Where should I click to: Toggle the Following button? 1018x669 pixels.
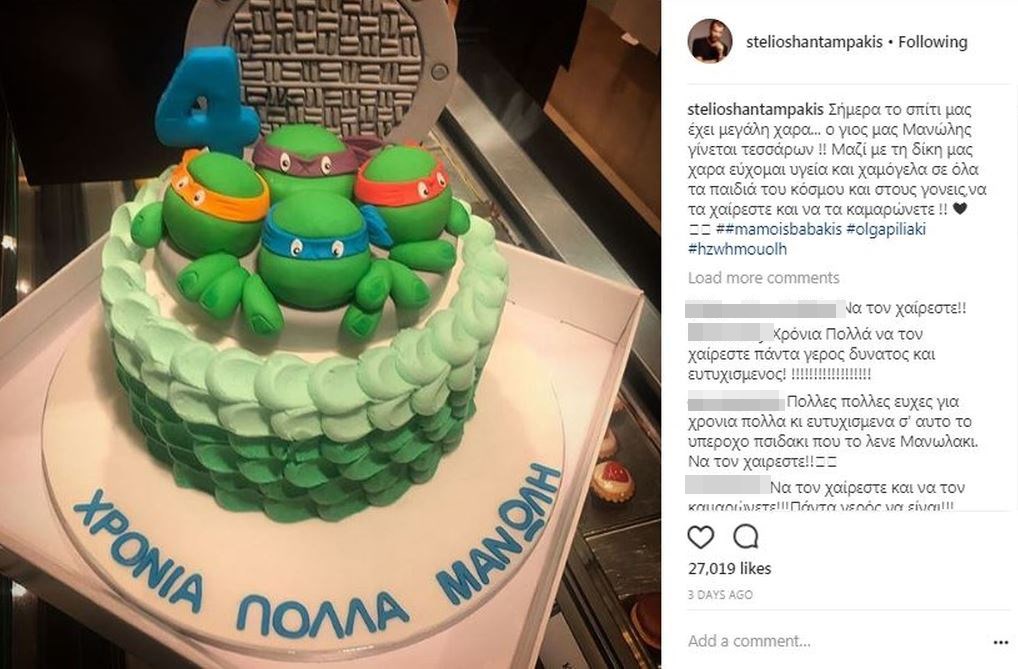[933, 42]
